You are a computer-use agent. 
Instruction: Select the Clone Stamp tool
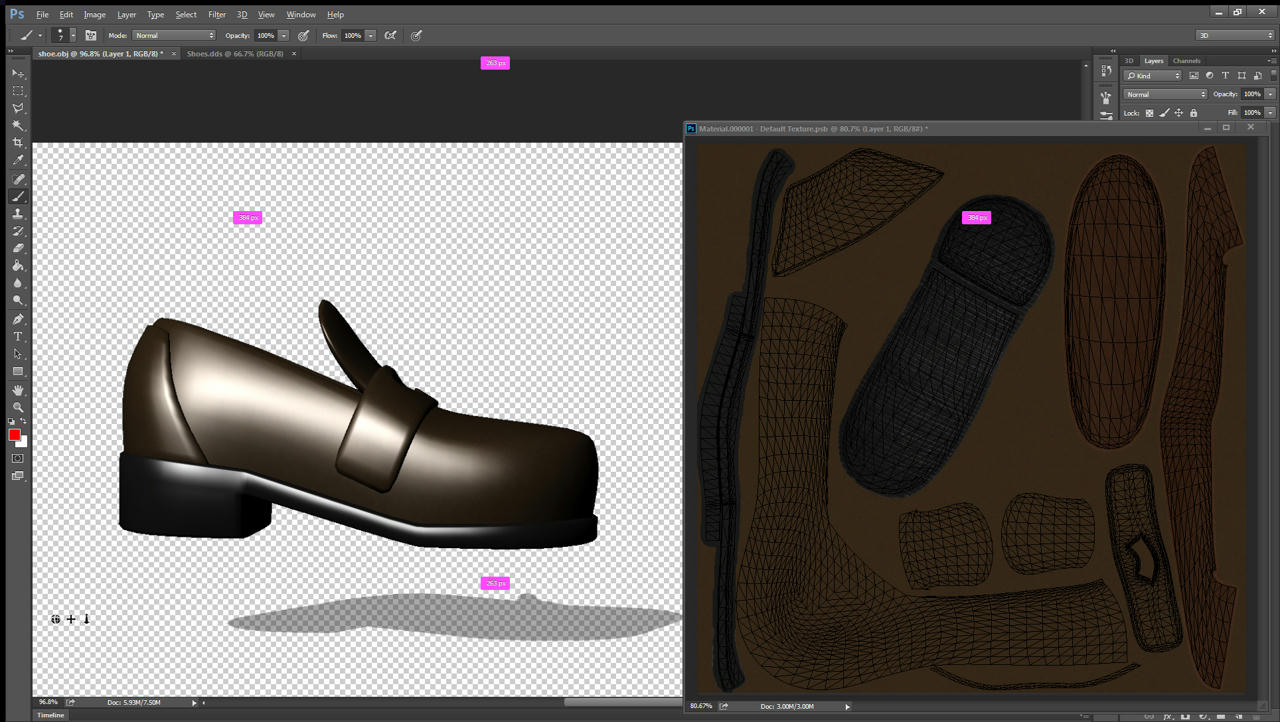(18, 214)
